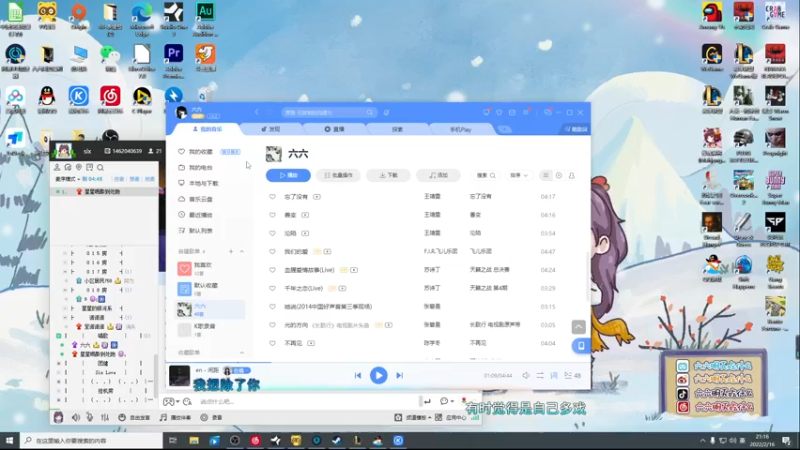
Task: Like 血腥爱情故事(Live) with heart icon
Action: tap(272, 270)
